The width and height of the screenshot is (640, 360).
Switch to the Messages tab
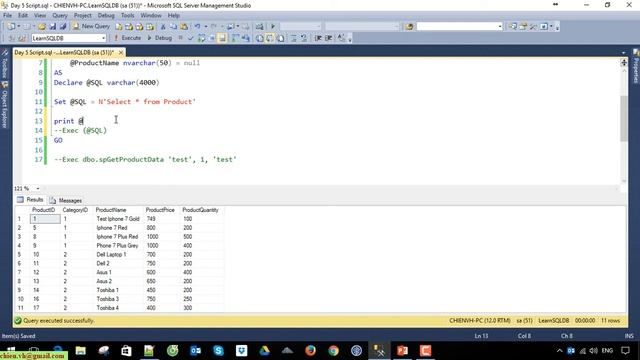pyautogui.click(x=66, y=200)
